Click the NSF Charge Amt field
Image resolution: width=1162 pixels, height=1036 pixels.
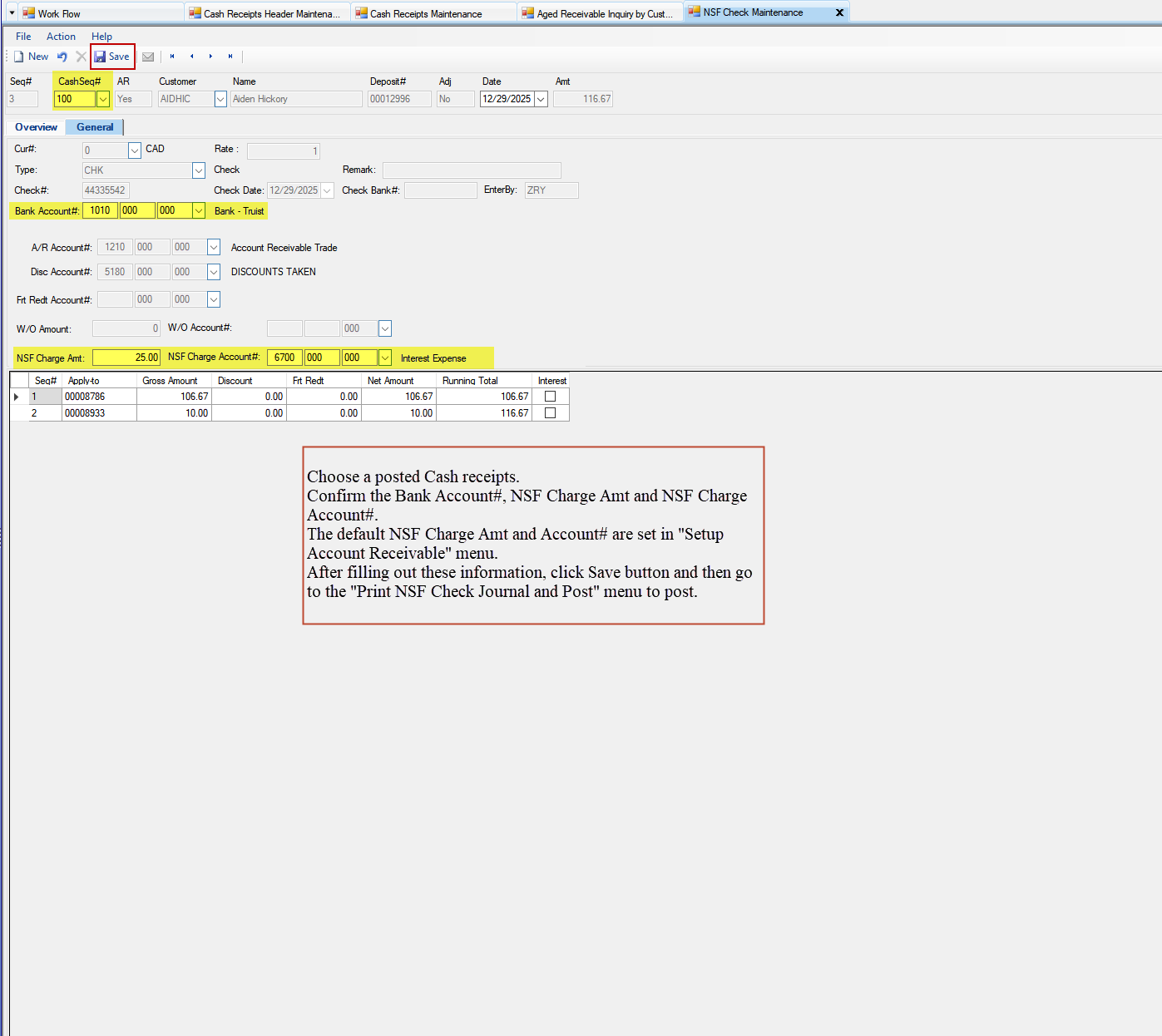click(x=126, y=358)
